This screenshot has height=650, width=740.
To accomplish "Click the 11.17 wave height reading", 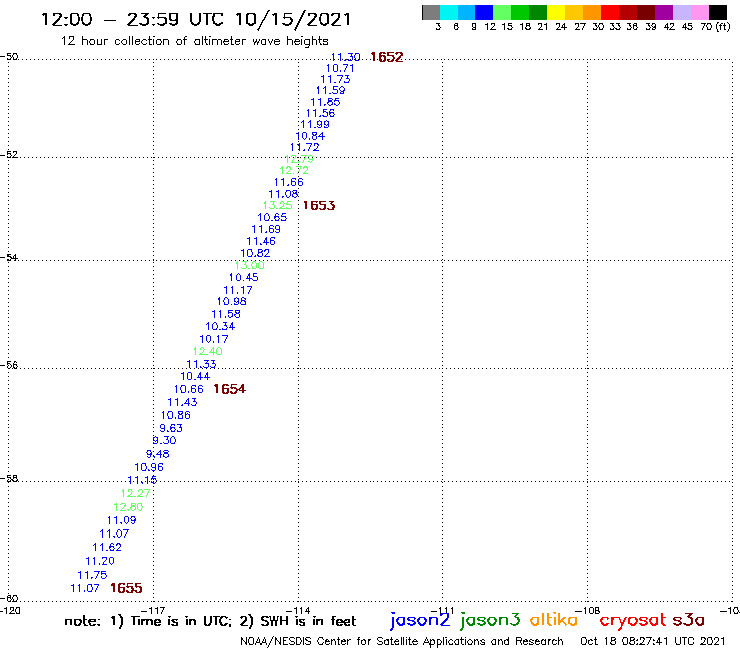I will pos(238,290).
